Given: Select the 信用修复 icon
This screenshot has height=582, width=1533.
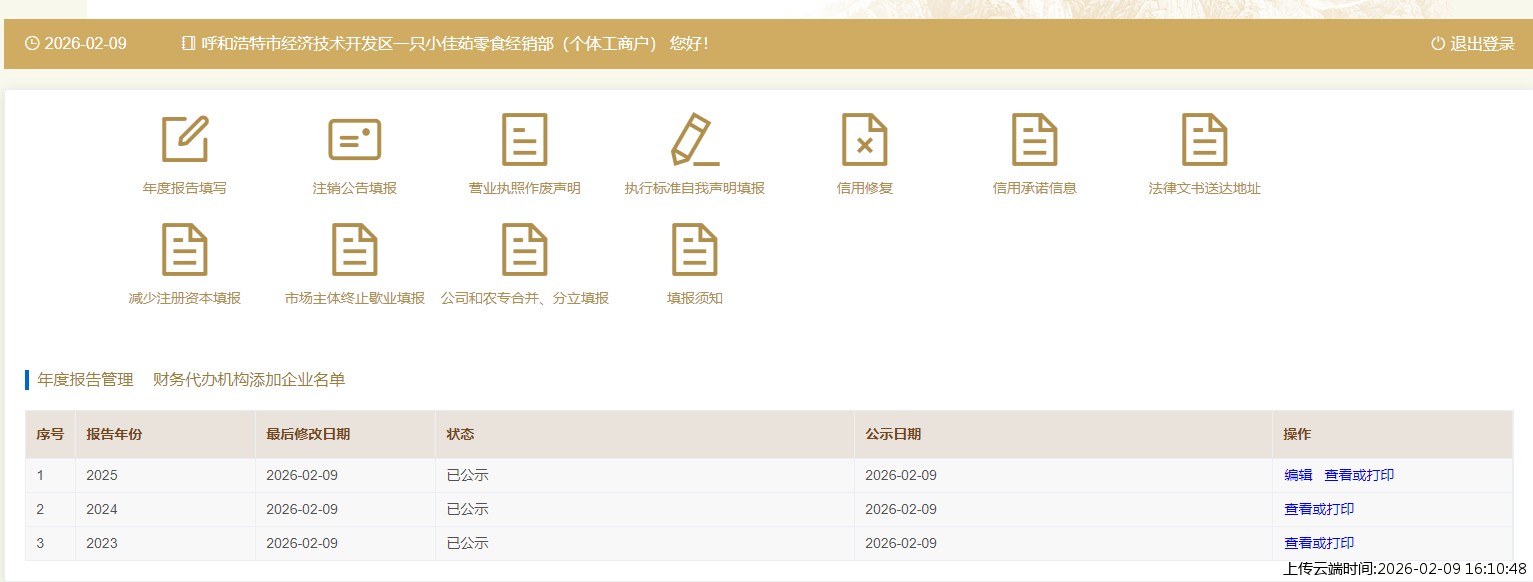Looking at the screenshot, I should [864, 139].
